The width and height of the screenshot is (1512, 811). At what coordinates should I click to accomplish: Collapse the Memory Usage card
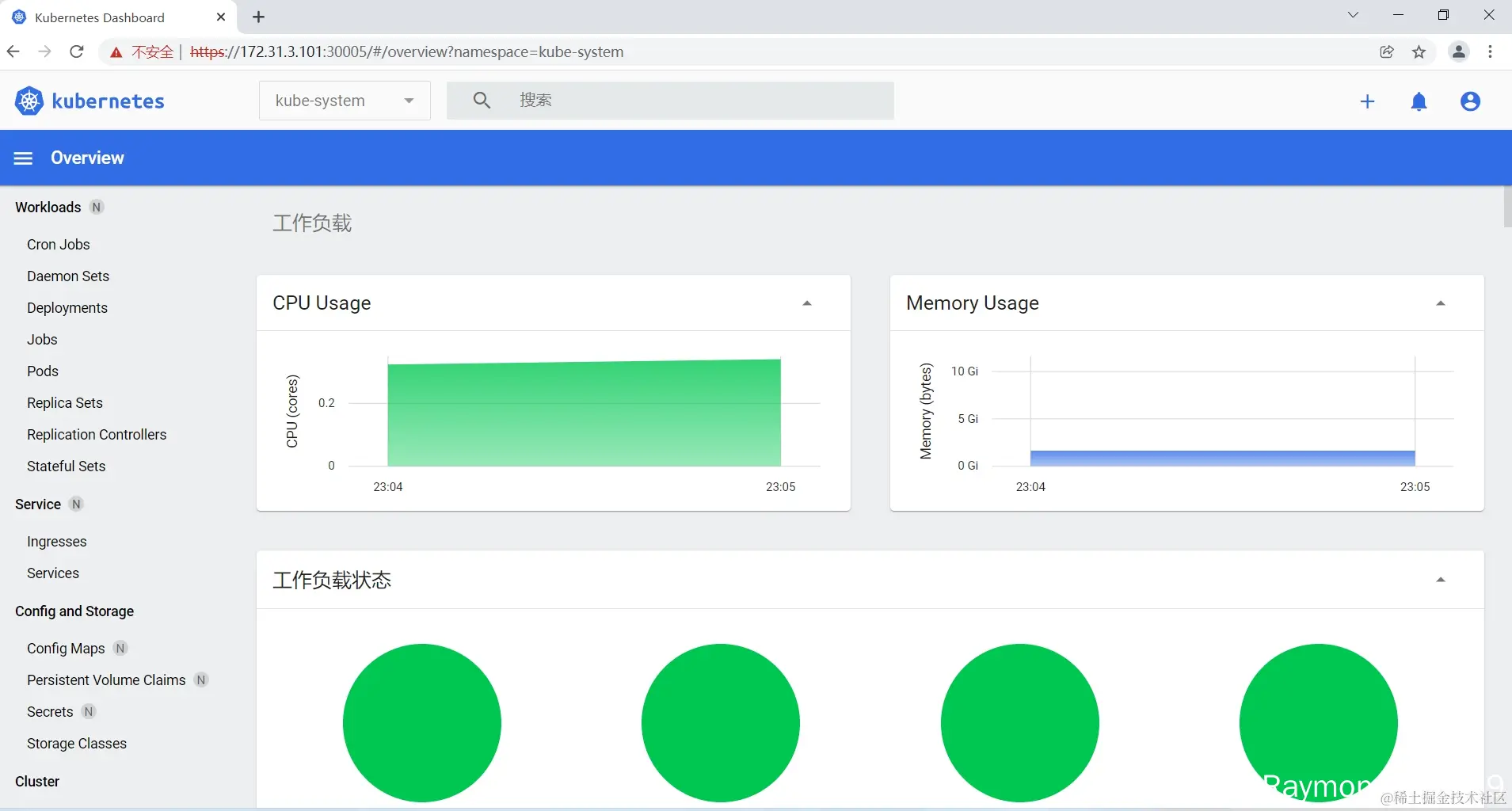pos(1441,303)
